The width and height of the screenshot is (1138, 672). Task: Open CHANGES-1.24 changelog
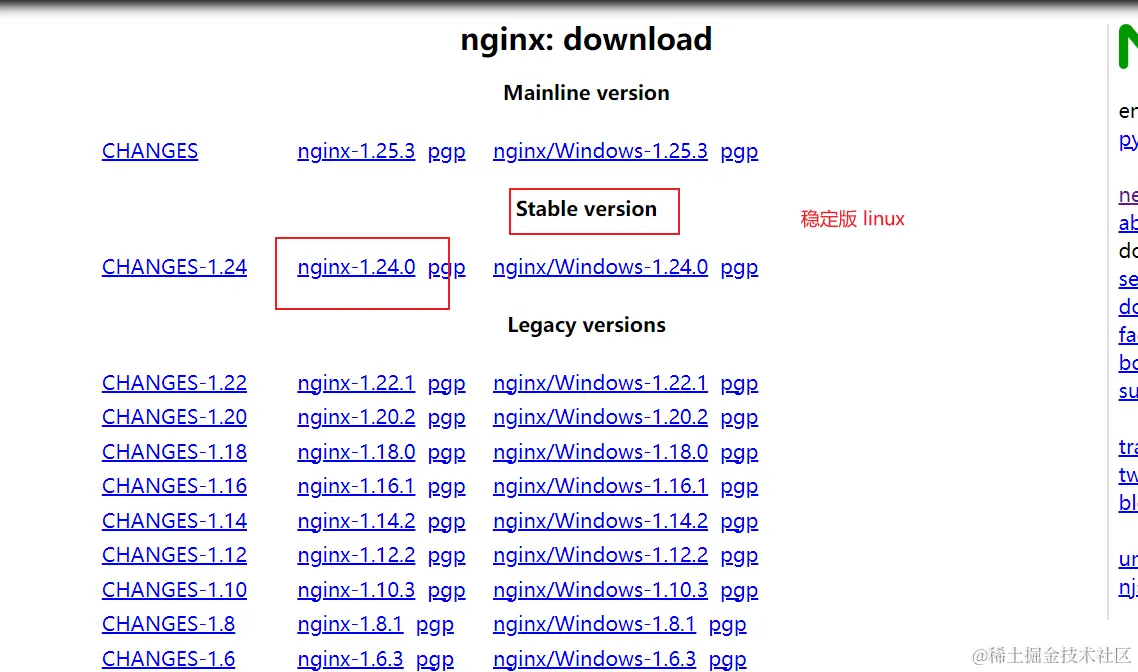pos(174,267)
